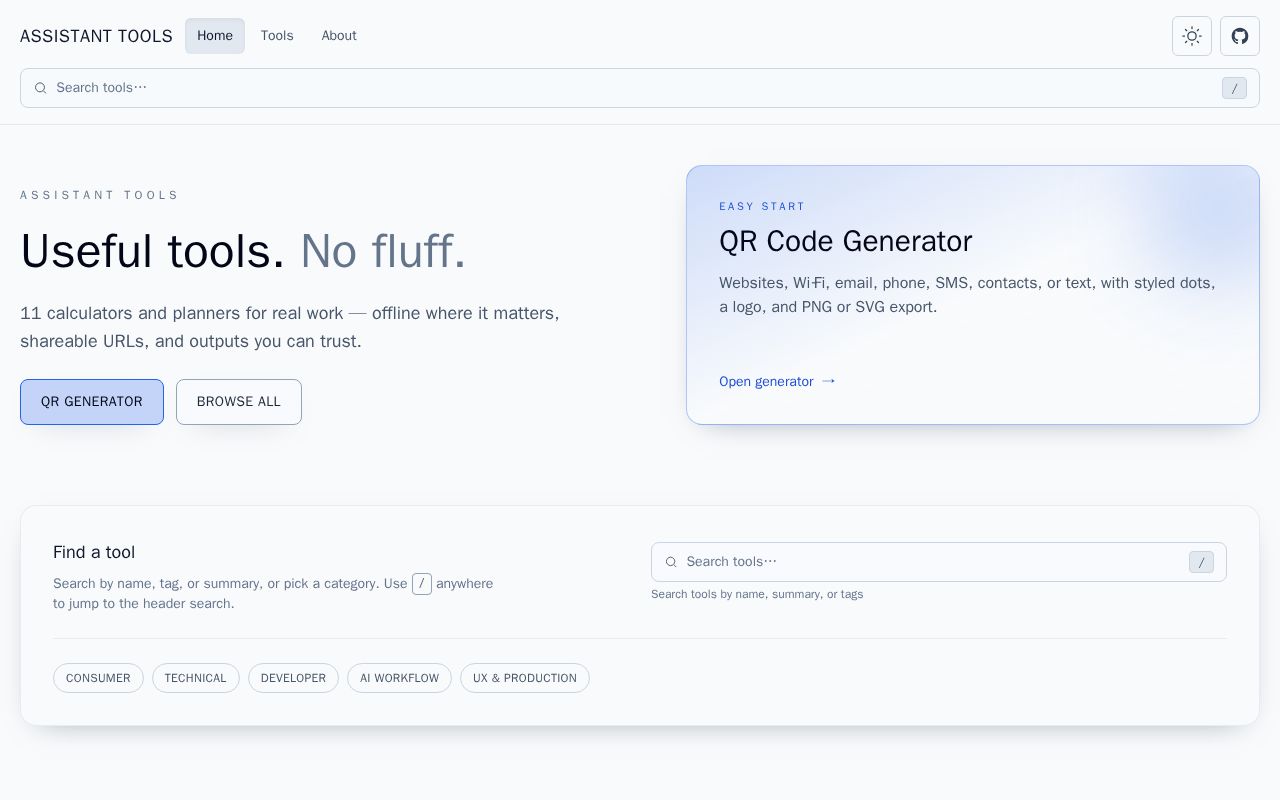Select the DEVELOPER category chip
The height and width of the screenshot is (800, 1280).
(293, 678)
